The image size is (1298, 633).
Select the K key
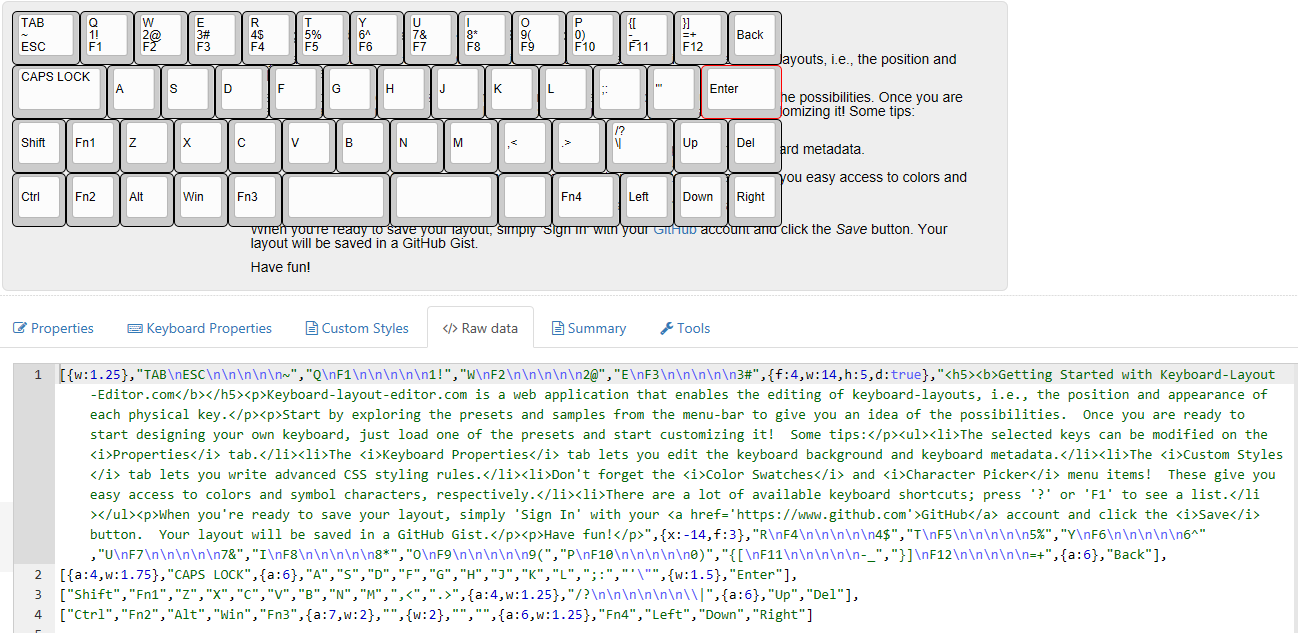click(512, 92)
